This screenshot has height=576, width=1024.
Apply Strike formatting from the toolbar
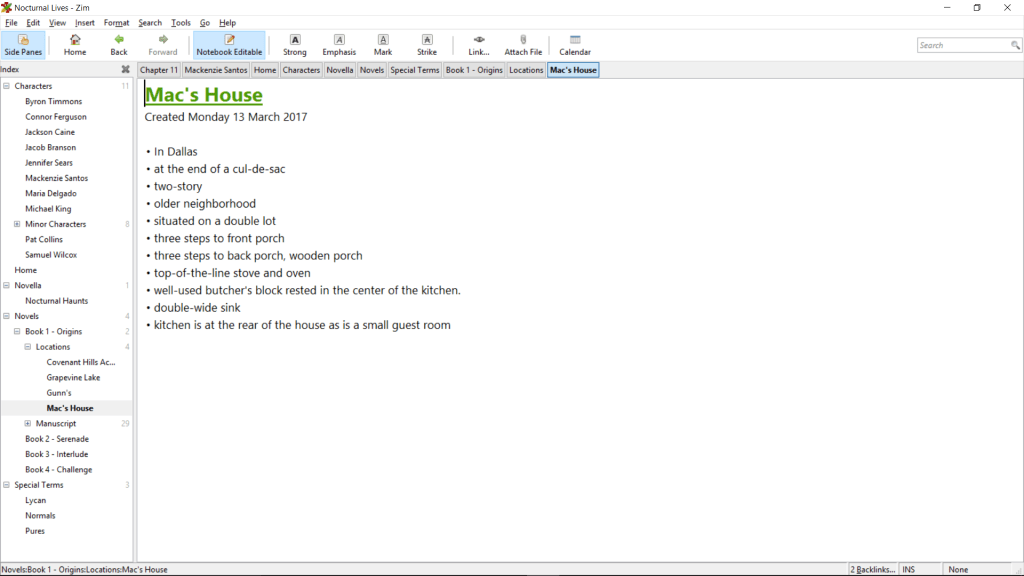(x=427, y=45)
